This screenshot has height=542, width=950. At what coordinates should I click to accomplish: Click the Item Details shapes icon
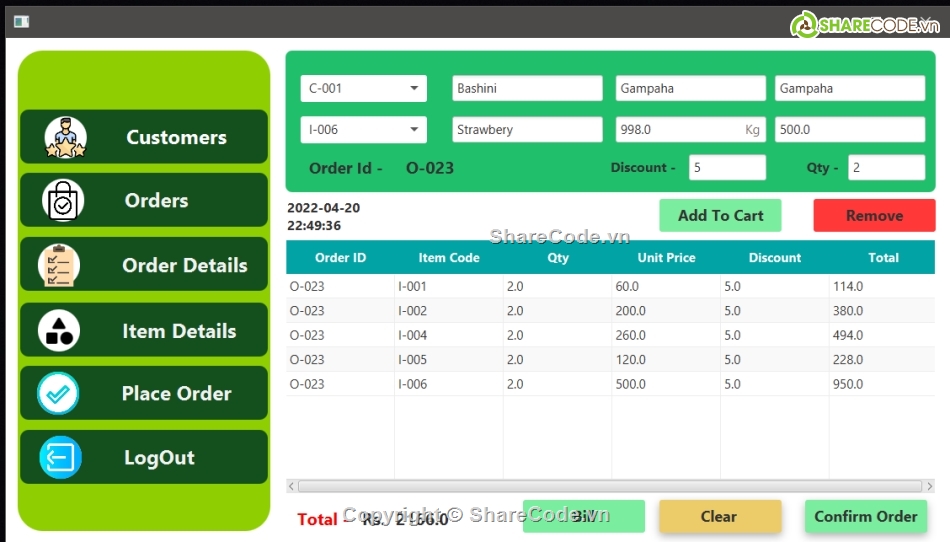[x=59, y=331]
